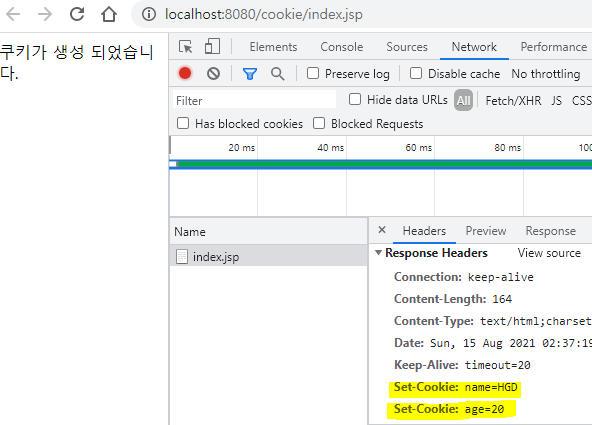Enable Preserve log checkbox
This screenshot has height=425, width=592.
(x=313, y=73)
